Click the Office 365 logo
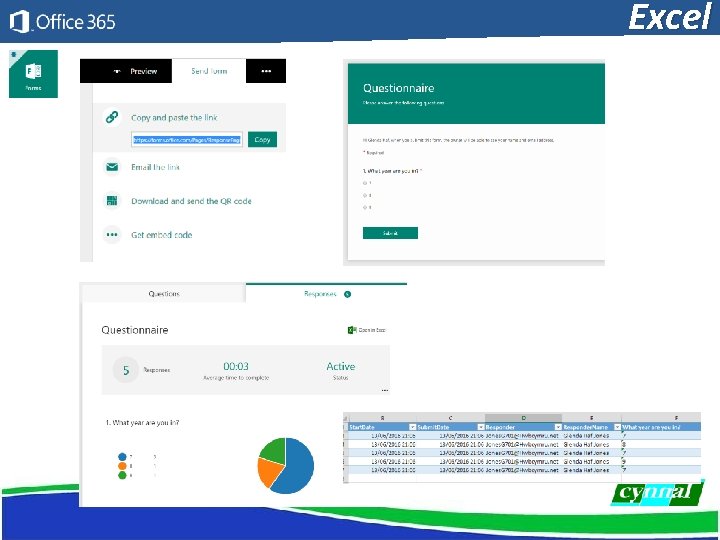This screenshot has height=540, width=720. [x=63, y=22]
